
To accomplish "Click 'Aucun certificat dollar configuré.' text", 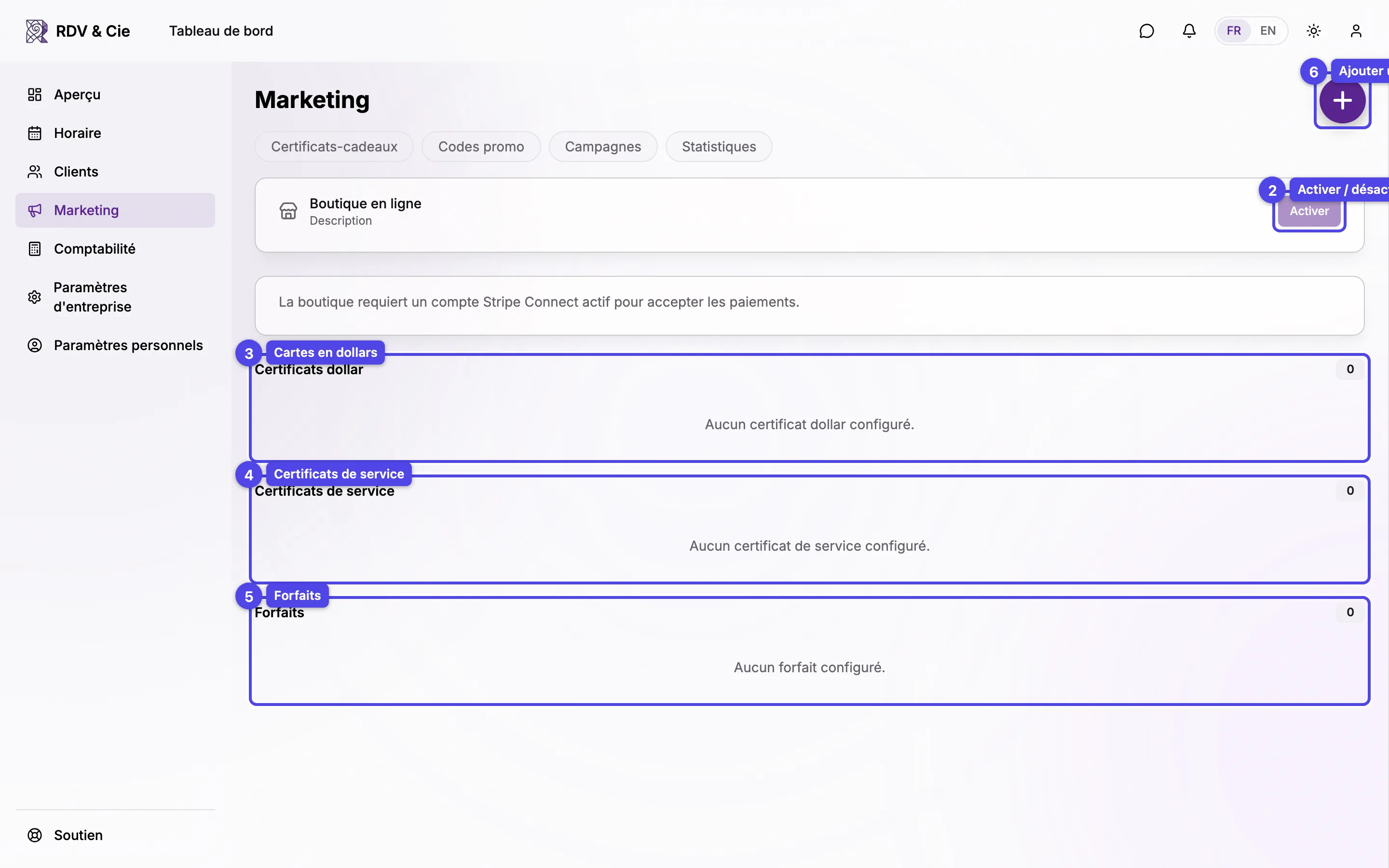I will [809, 424].
